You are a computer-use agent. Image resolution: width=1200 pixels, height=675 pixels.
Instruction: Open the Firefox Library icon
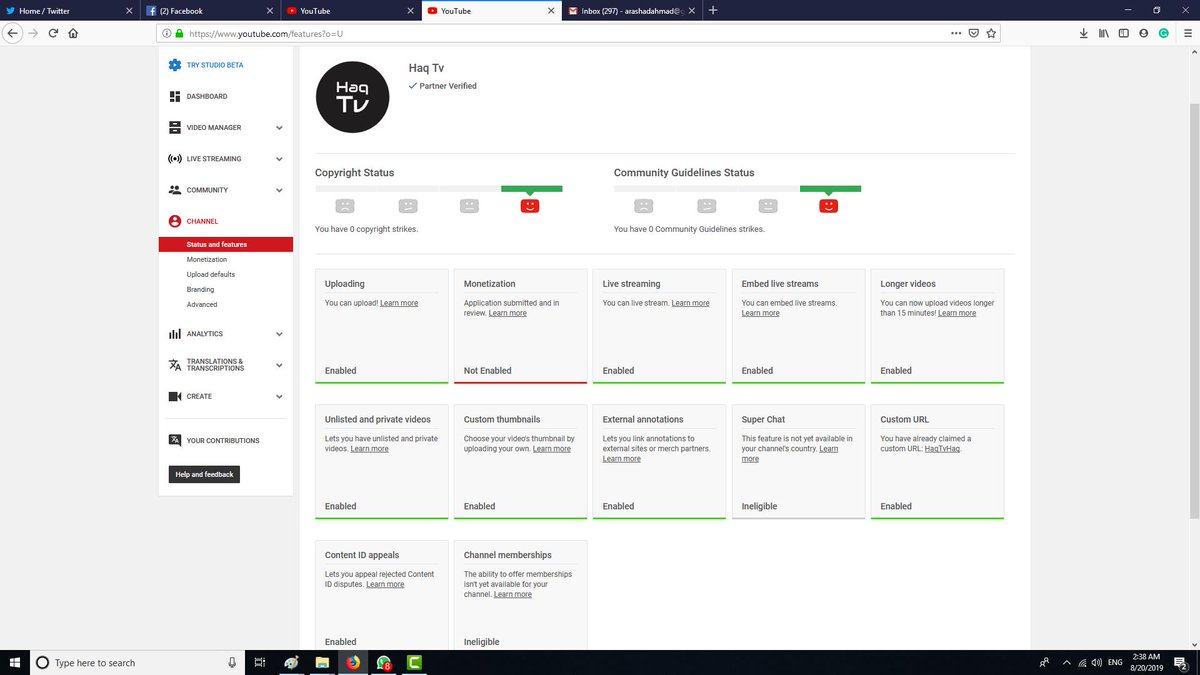pos(1104,32)
